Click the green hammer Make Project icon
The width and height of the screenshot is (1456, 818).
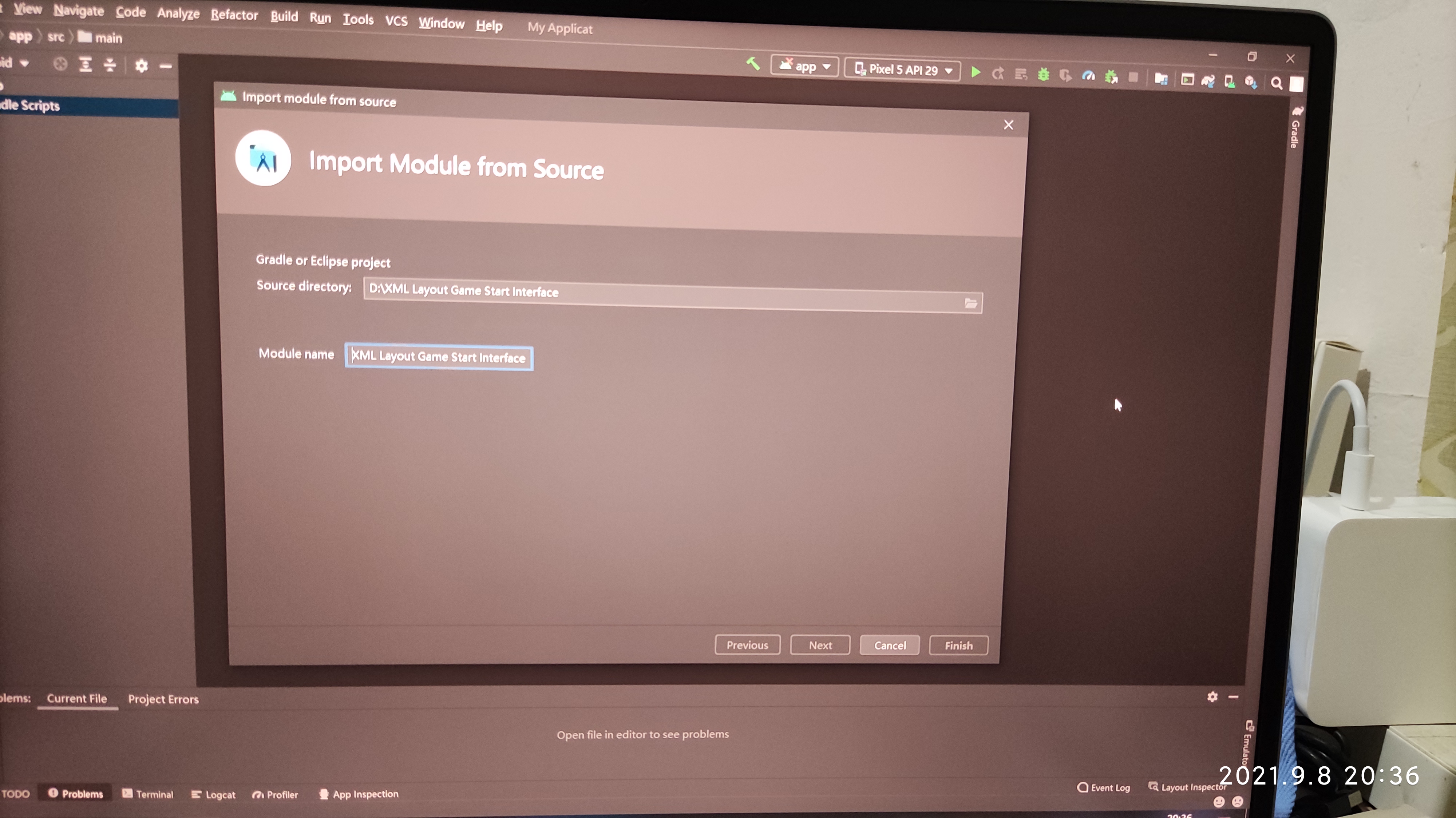(753, 63)
